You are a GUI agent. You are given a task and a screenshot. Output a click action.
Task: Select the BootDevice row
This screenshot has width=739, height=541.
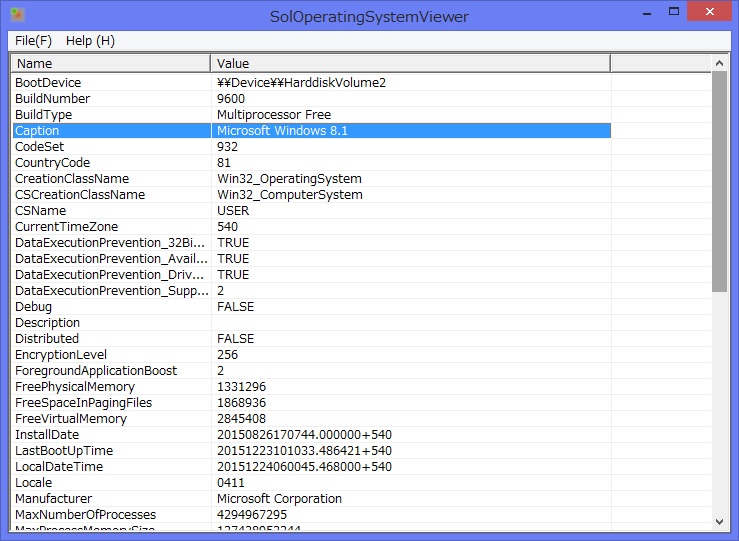[312, 82]
